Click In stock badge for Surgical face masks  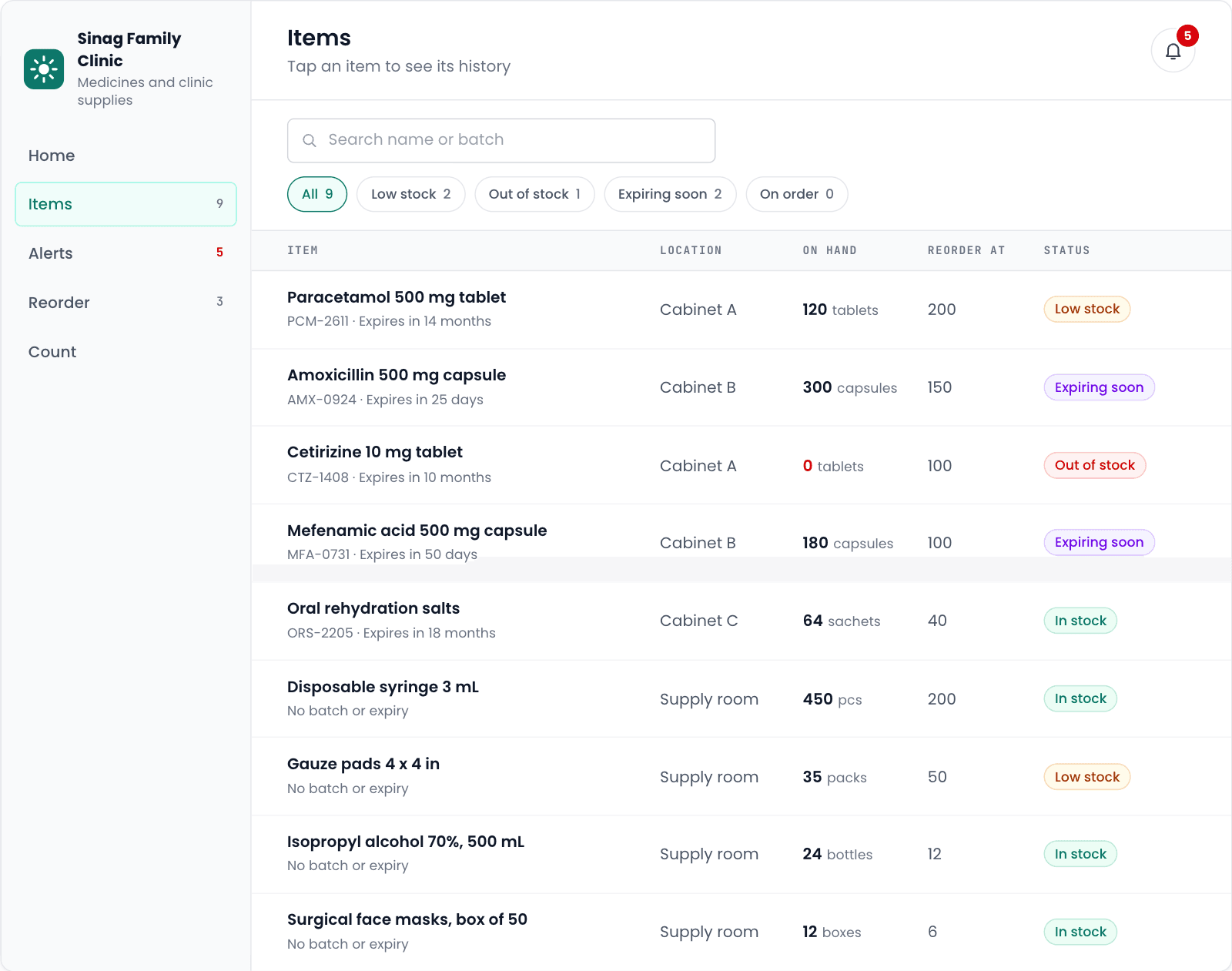tap(1080, 932)
